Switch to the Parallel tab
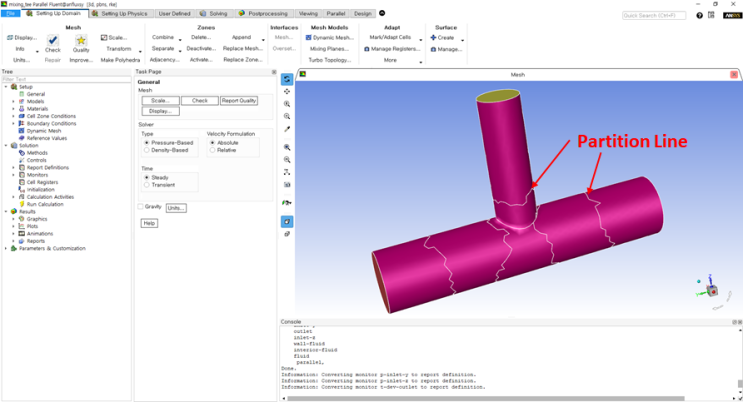This screenshot has height=402, width=743. [335, 13]
